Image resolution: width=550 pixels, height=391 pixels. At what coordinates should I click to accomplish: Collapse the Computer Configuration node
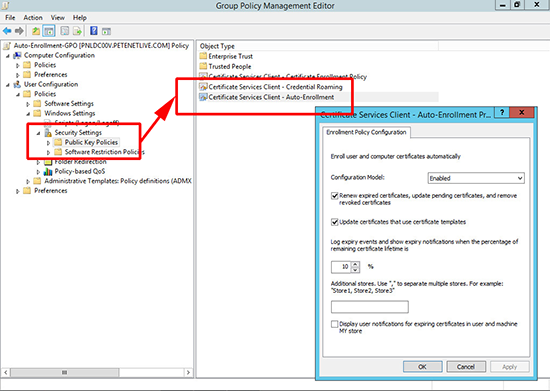click(x=8, y=56)
